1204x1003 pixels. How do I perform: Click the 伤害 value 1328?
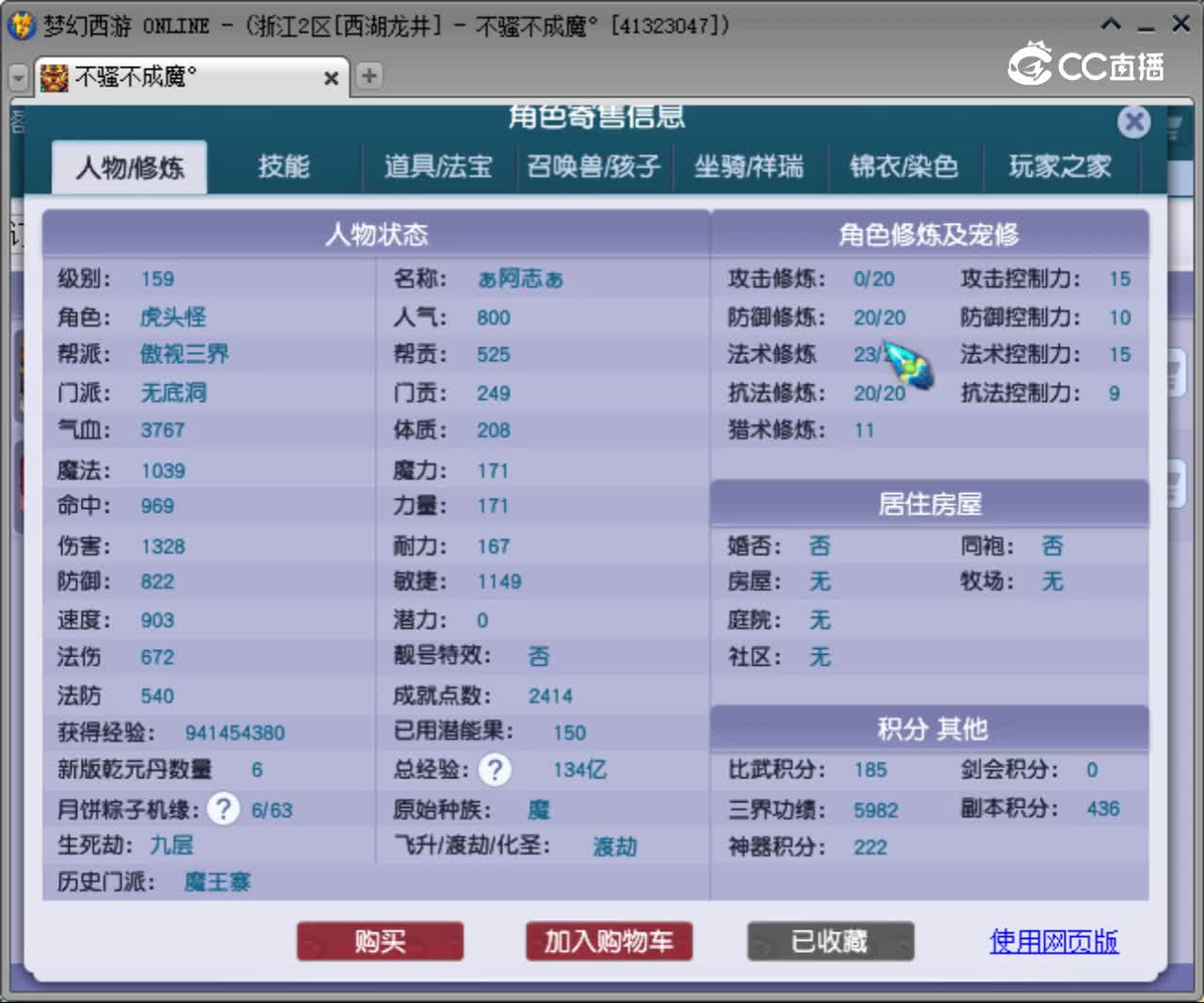click(163, 546)
